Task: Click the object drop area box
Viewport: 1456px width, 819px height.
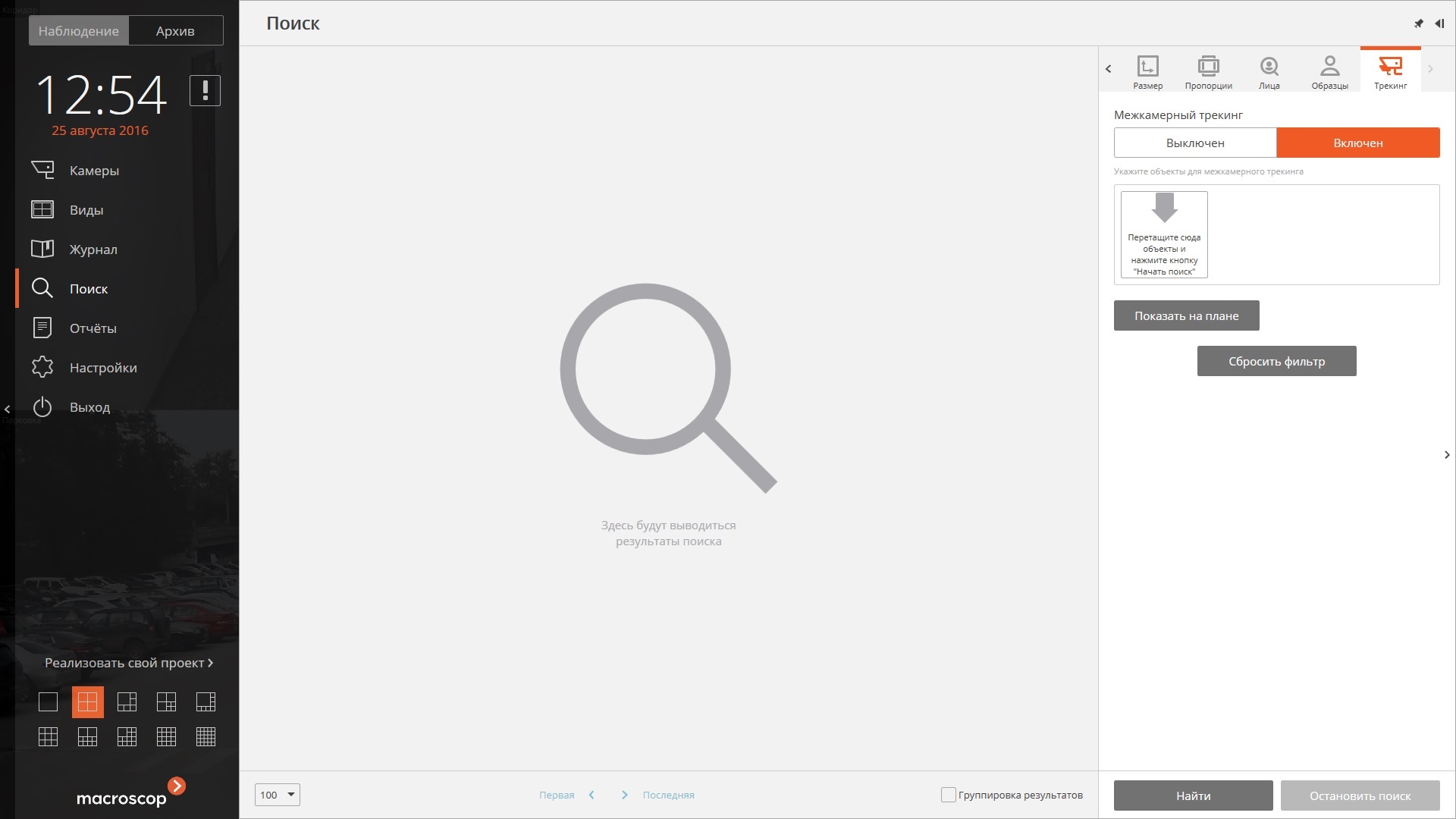Action: 1164,235
